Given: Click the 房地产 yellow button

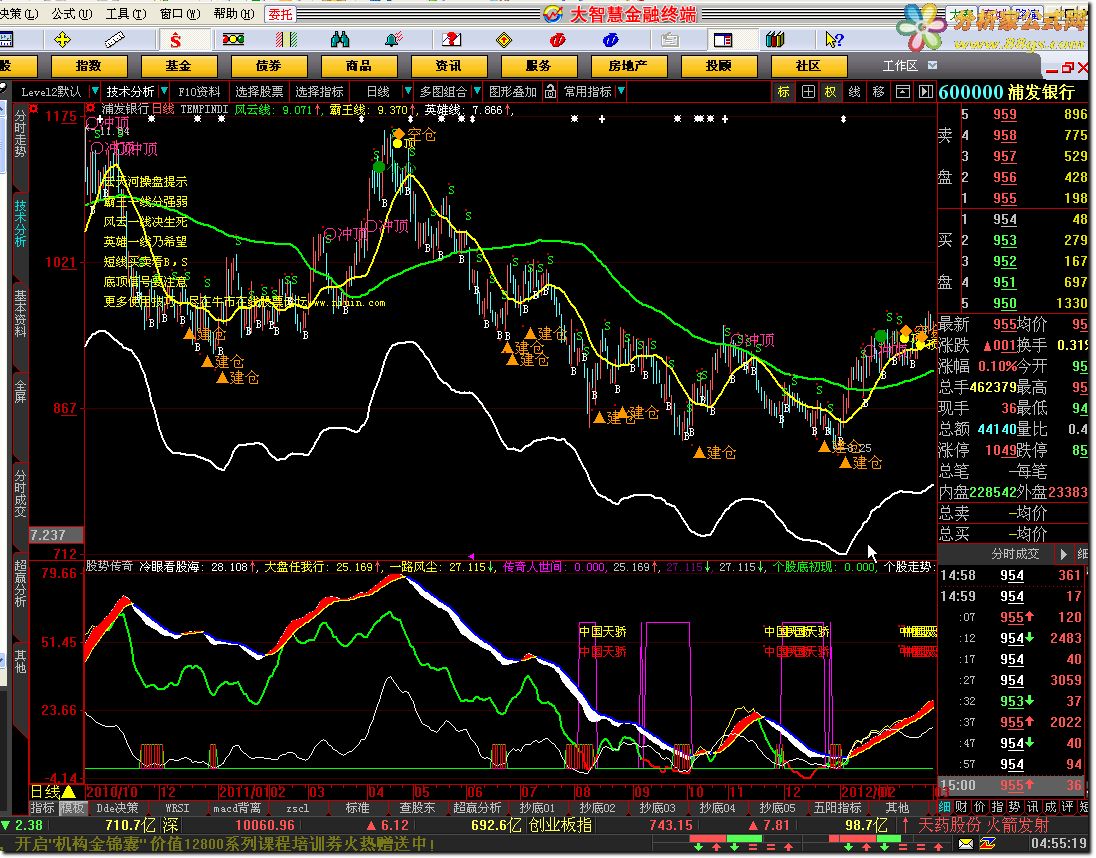Looking at the screenshot, I should (628, 66).
